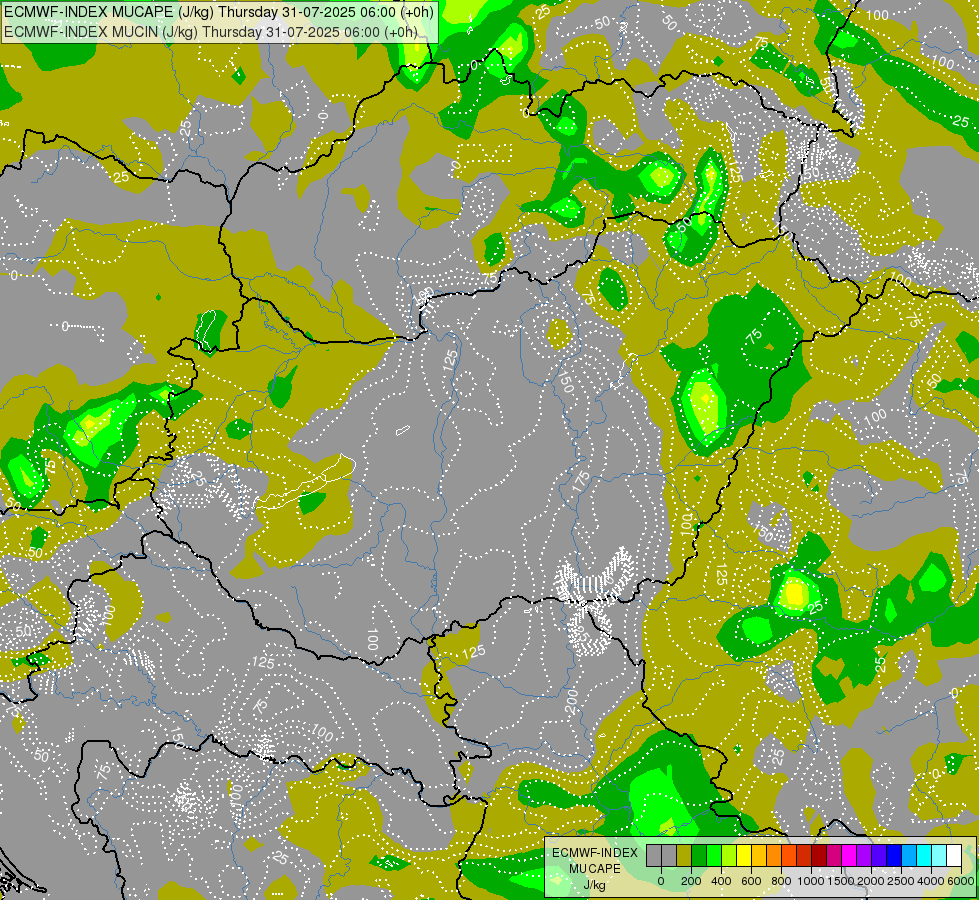Click the 'ECMWF-INDEX MUCAPE (J/kg)' title line

pyautogui.click(x=219, y=12)
